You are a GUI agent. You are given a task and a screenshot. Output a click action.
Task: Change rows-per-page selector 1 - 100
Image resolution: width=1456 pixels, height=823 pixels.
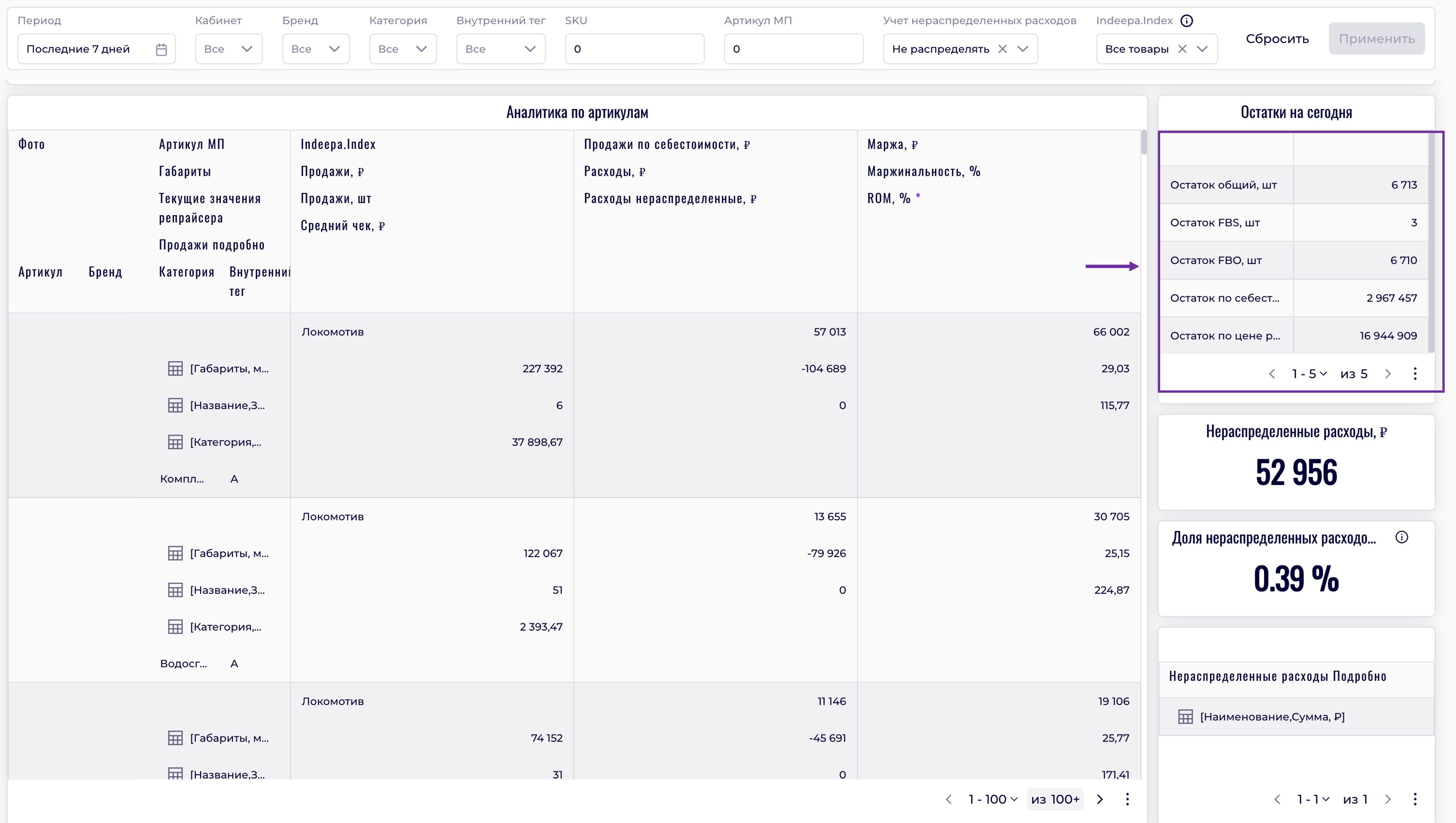993,799
